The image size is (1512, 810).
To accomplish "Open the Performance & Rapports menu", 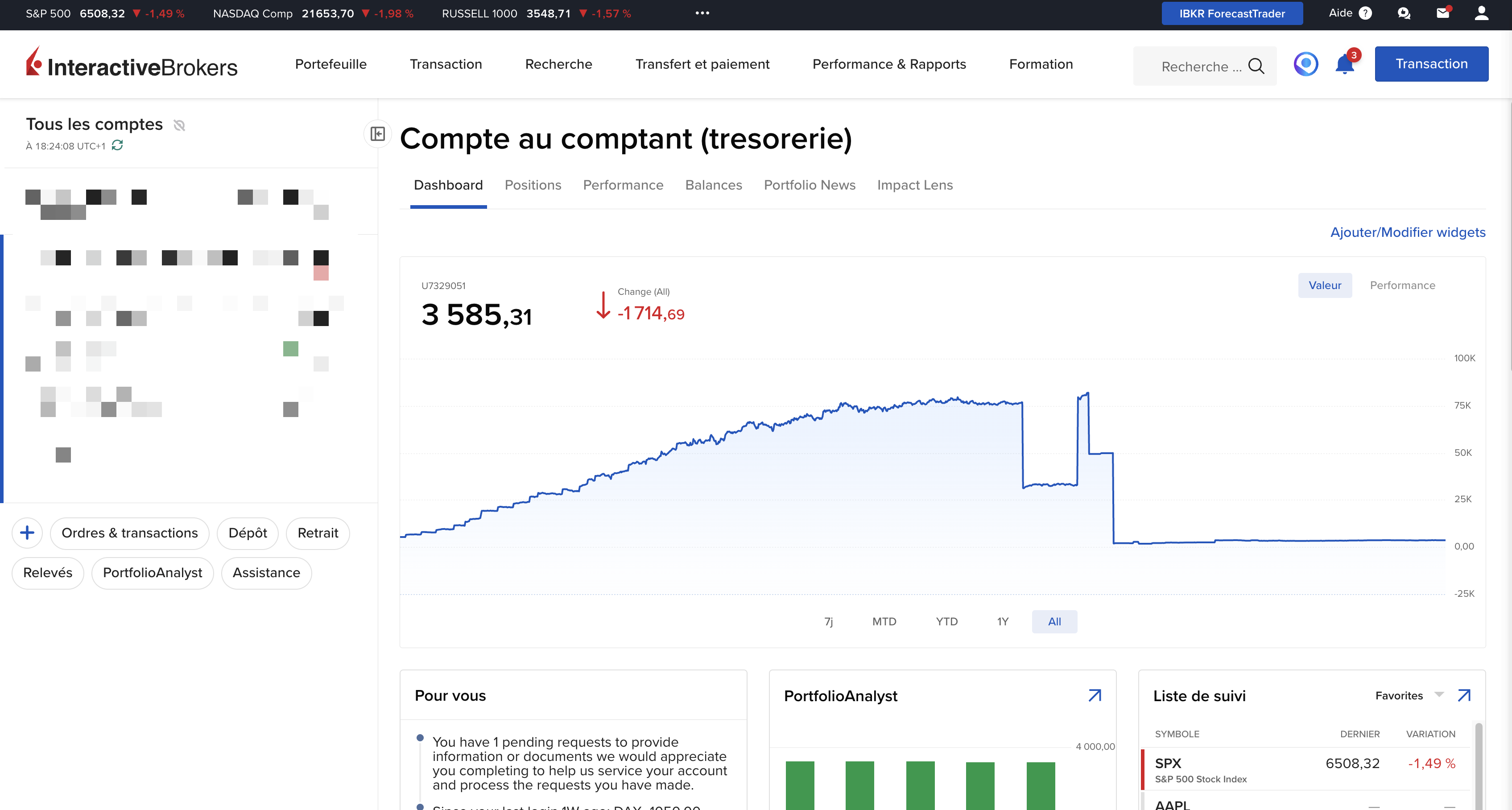I will click(x=888, y=64).
